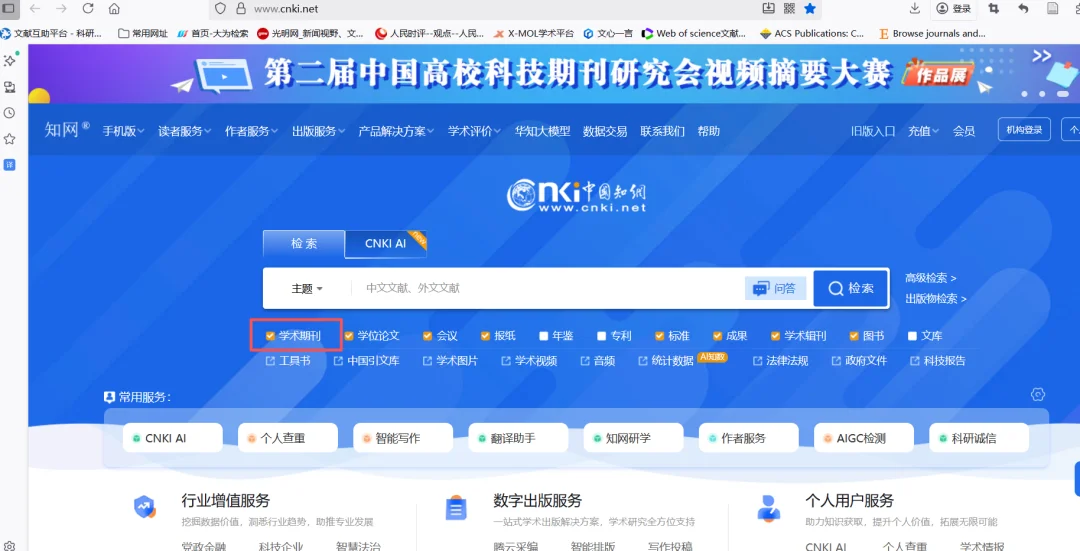Click the blue bookmark star icon

click(x=811, y=8)
